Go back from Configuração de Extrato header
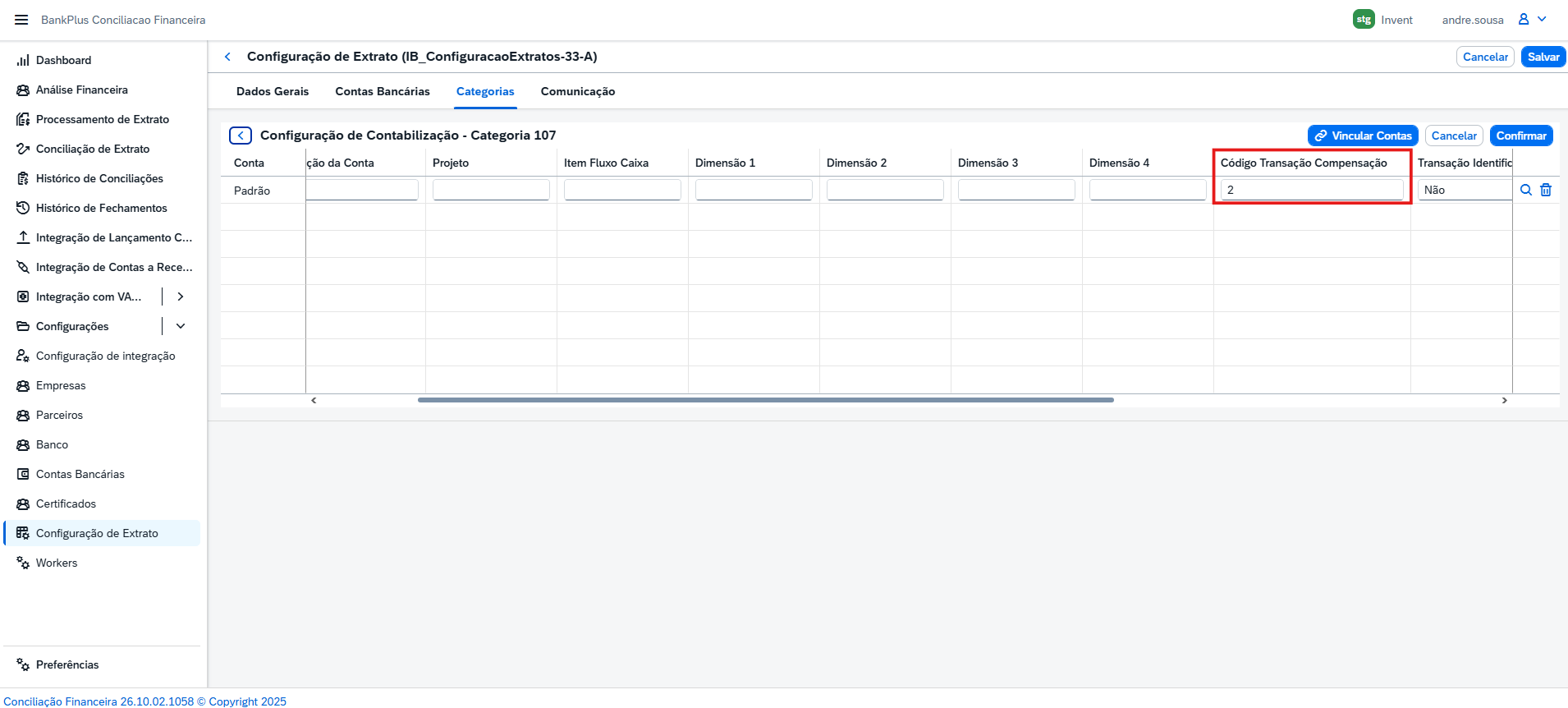1568x708 pixels. click(227, 57)
